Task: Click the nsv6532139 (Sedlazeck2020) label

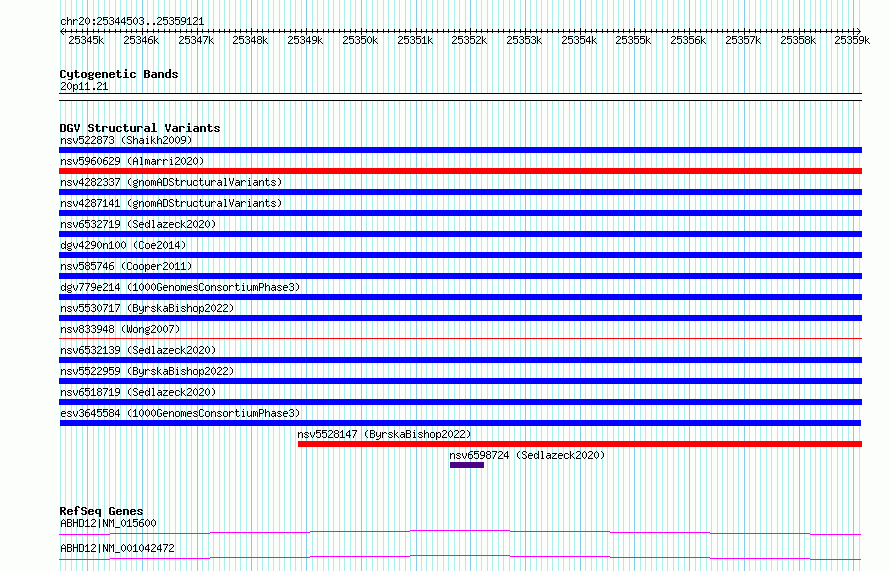Action: tap(138, 350)
